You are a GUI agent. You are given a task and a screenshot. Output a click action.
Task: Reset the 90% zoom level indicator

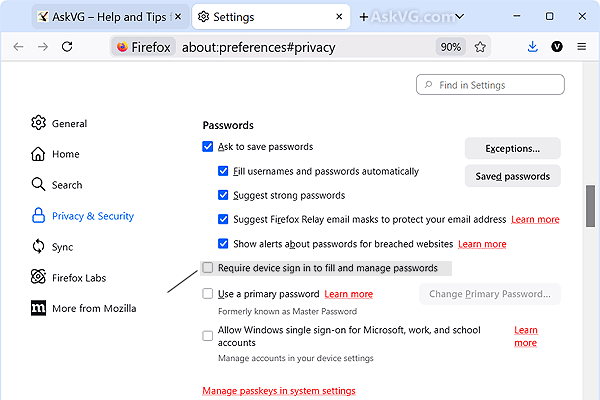[450, 47]
